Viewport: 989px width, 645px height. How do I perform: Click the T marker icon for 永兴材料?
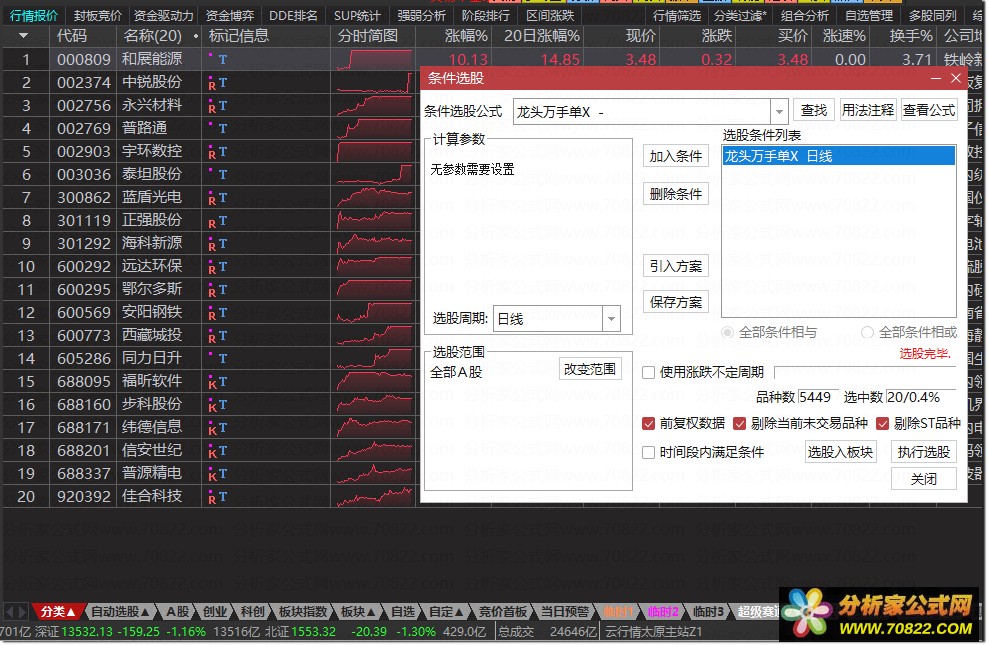pyautogui.click(x=223, y=106)
